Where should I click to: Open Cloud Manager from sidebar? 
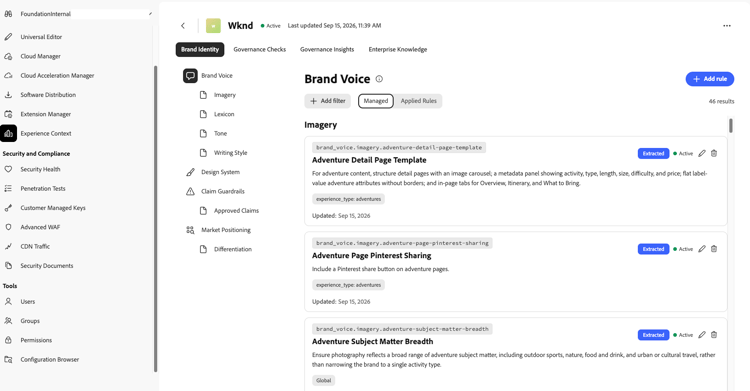point(40,56)
